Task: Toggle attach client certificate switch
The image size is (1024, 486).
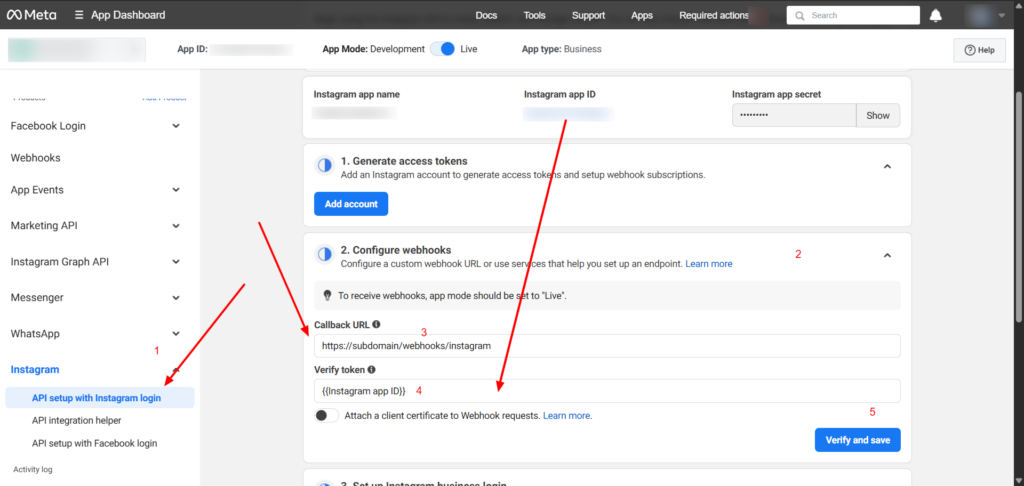Action: pyautogui.click(x=327, y=415)
